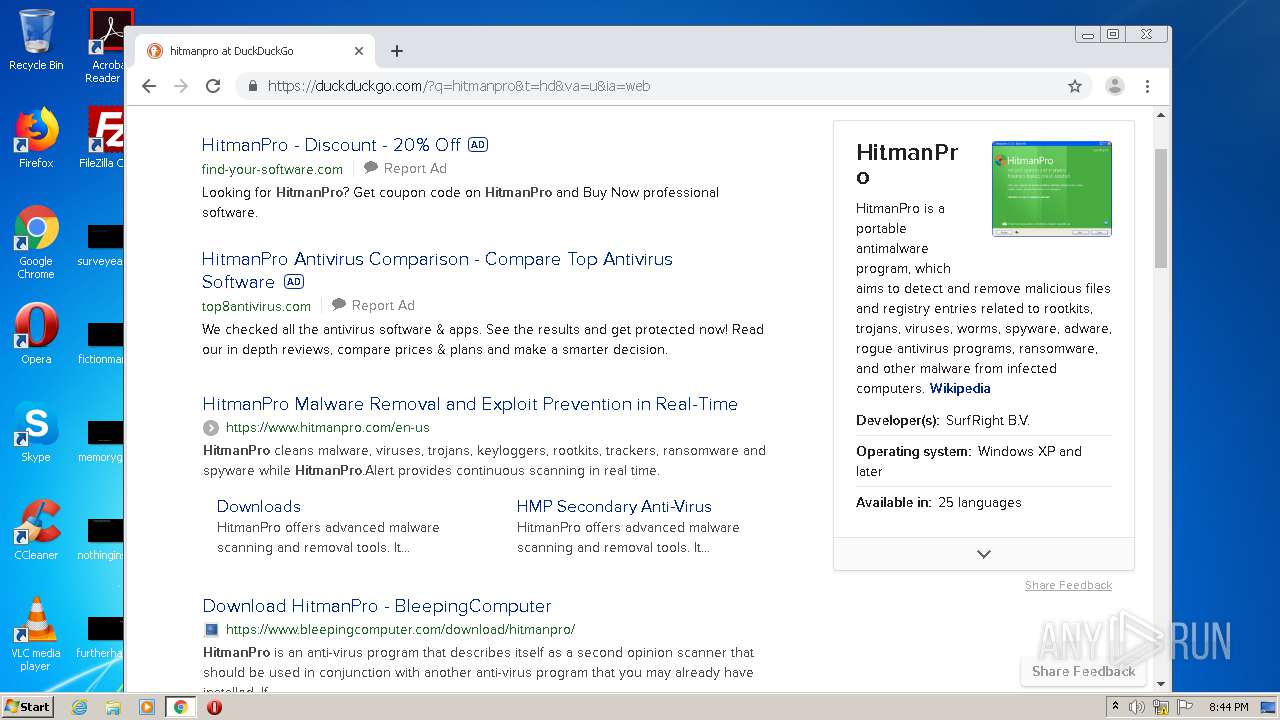Reload the DuckDuckGo page

coord(213,86)
